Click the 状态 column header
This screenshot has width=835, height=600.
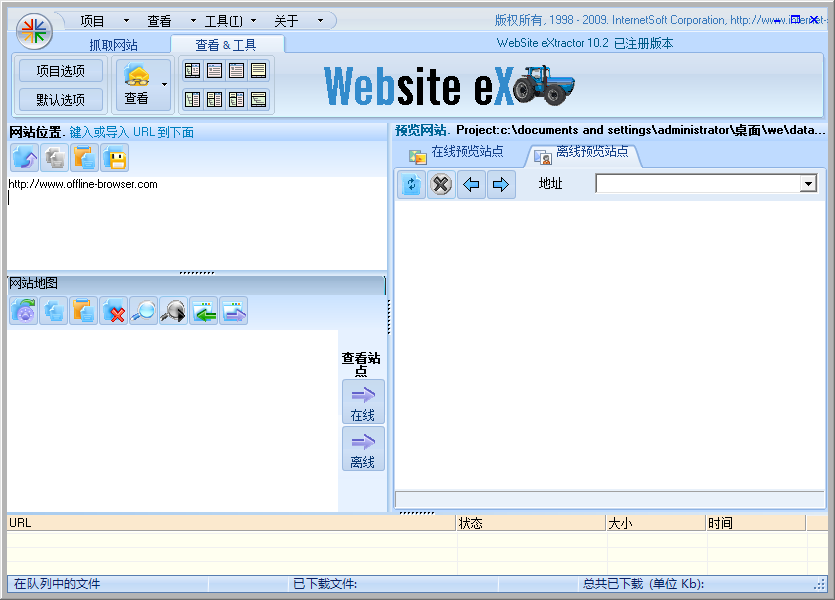[531, 523]
